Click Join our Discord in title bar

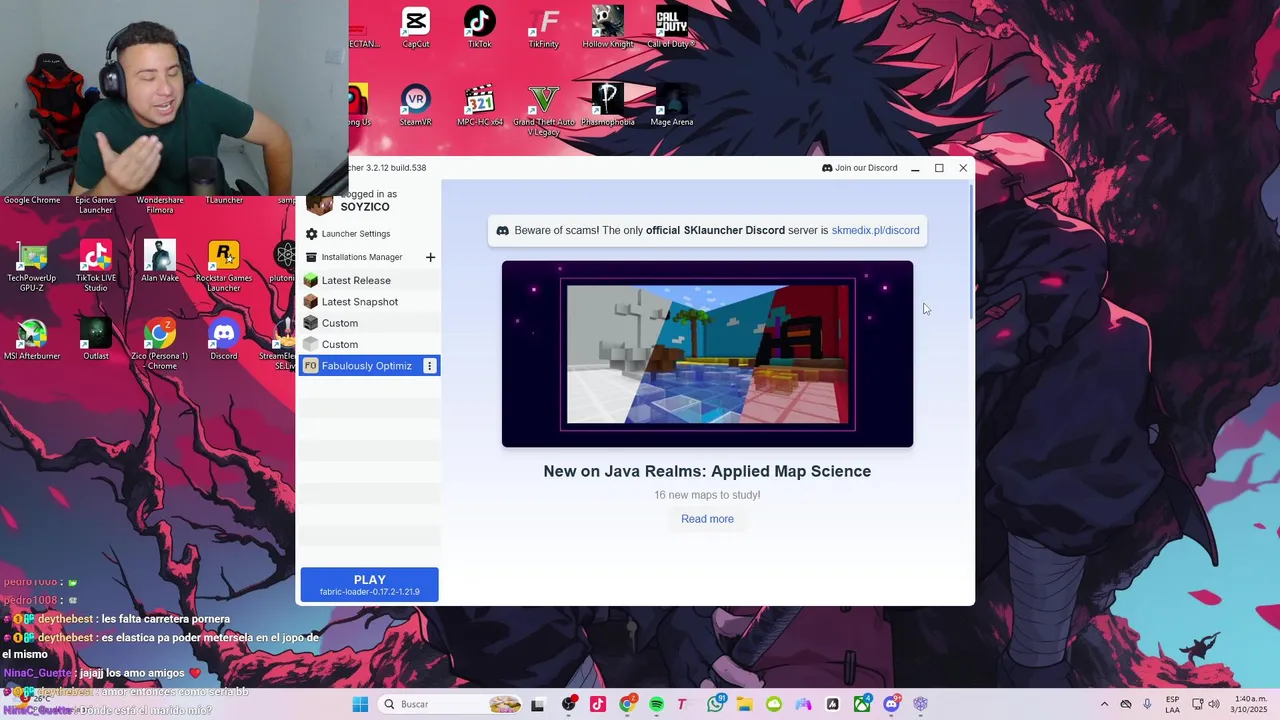click(x=859, y=168)
